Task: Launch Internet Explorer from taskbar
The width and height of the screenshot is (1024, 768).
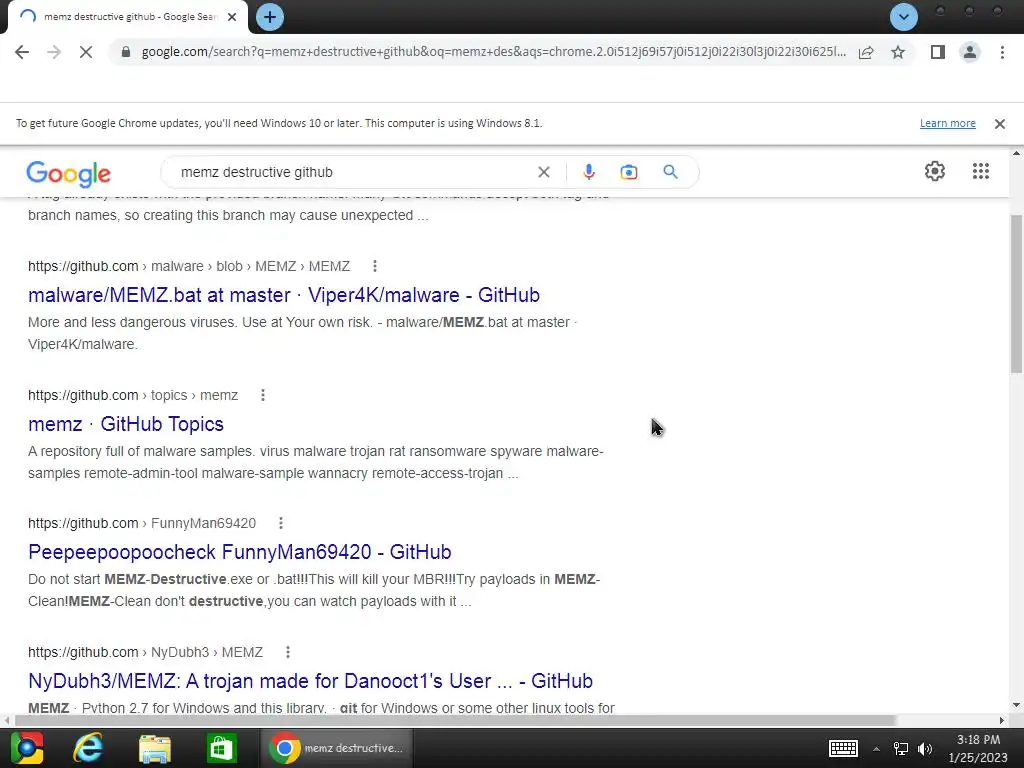Action: pos(88,748)
